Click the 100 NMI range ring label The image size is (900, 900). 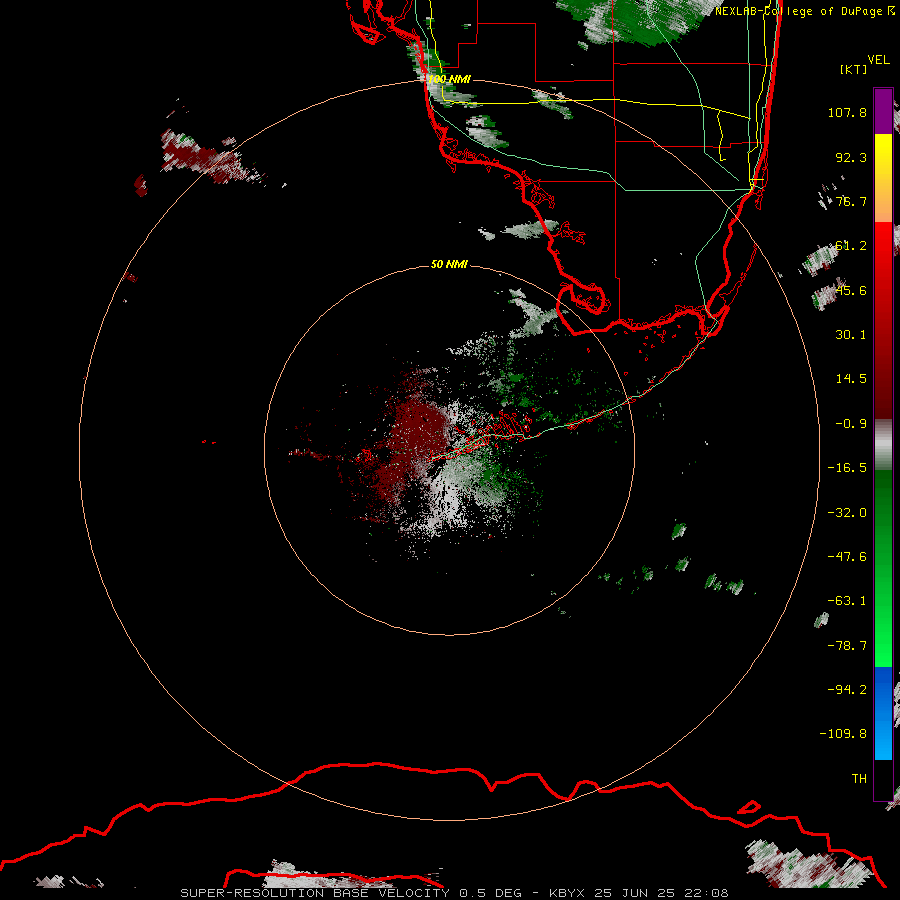click(449, 79)
